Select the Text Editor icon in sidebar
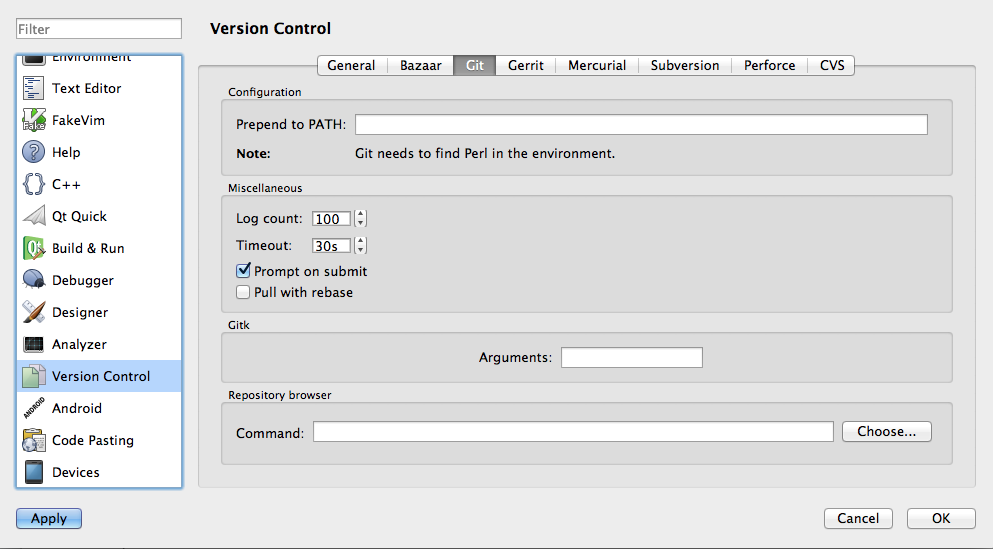This screenshot has width=993, height=549. pyautogui.click(x=34, y=88)
